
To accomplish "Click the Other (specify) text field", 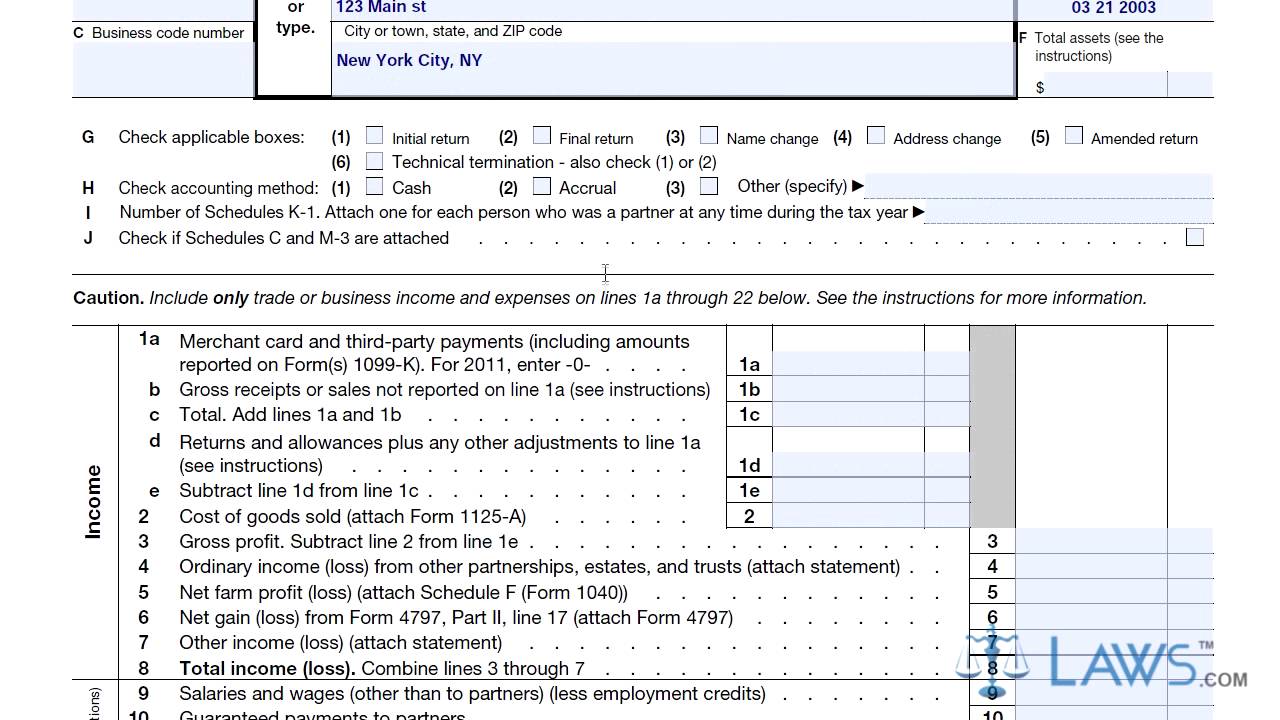I will pyautogui.click(x=1039, y=186).
